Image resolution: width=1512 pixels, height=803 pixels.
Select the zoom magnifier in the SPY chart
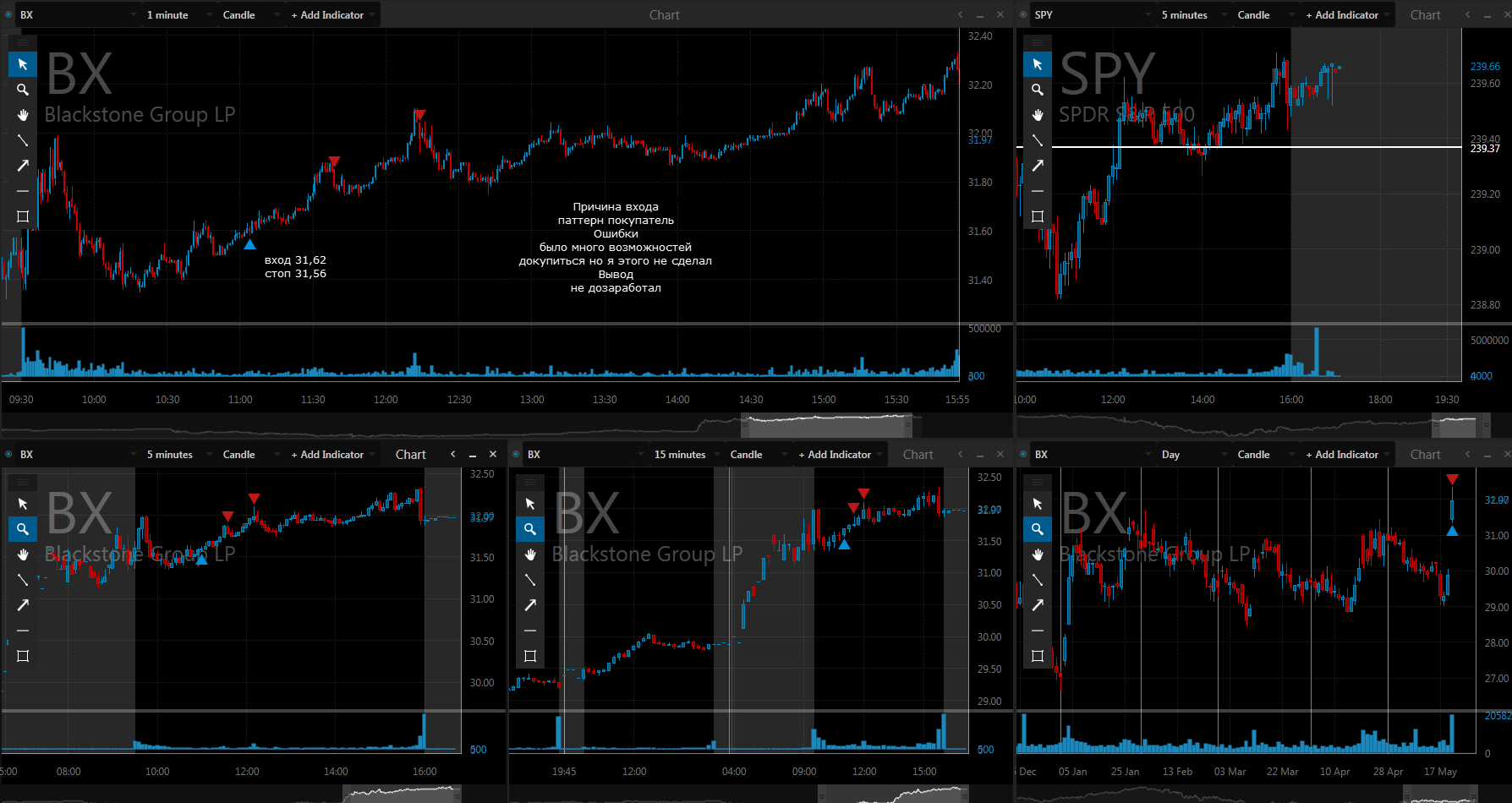click(x=1038, y=90)
